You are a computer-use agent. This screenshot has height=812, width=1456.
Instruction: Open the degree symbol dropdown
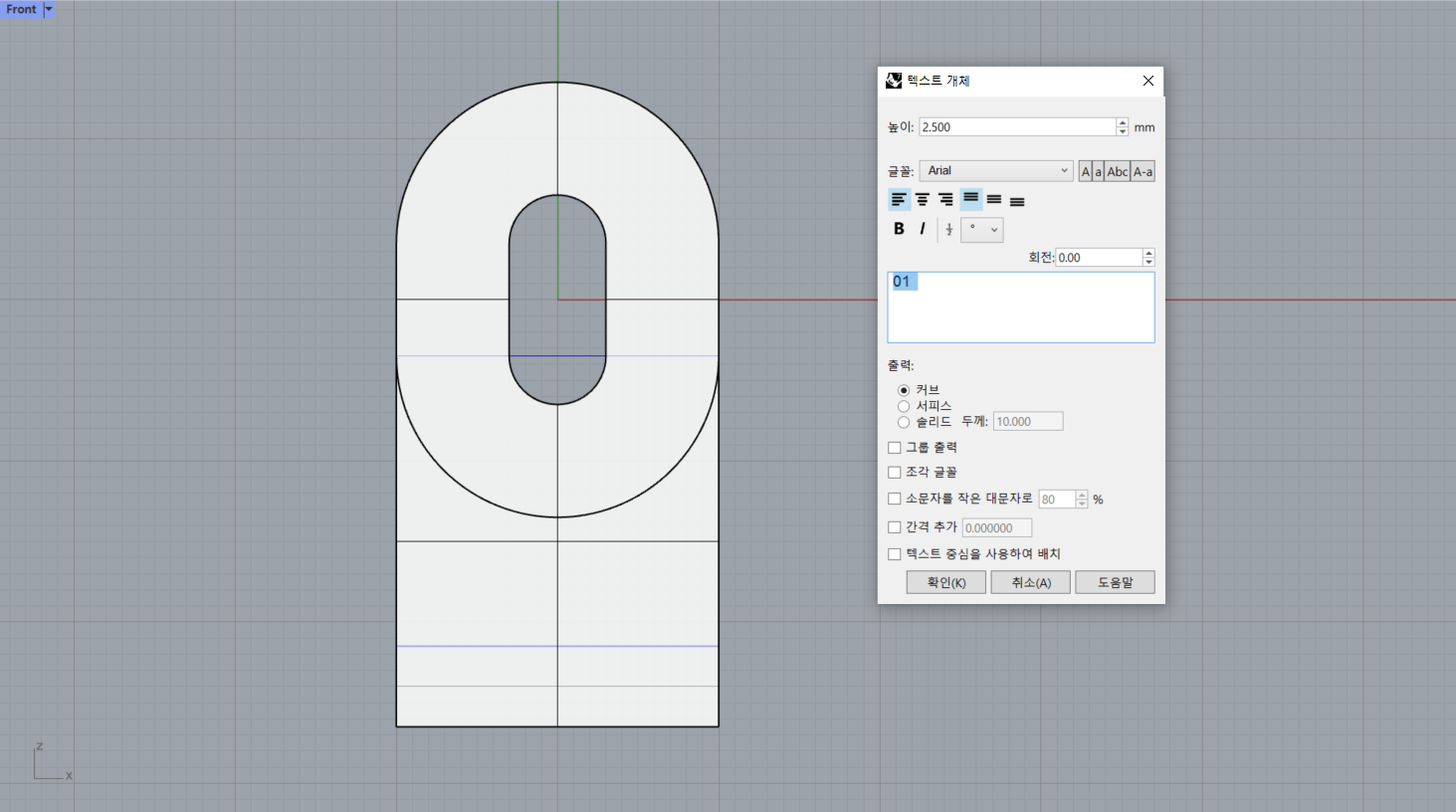coord(982,230)
